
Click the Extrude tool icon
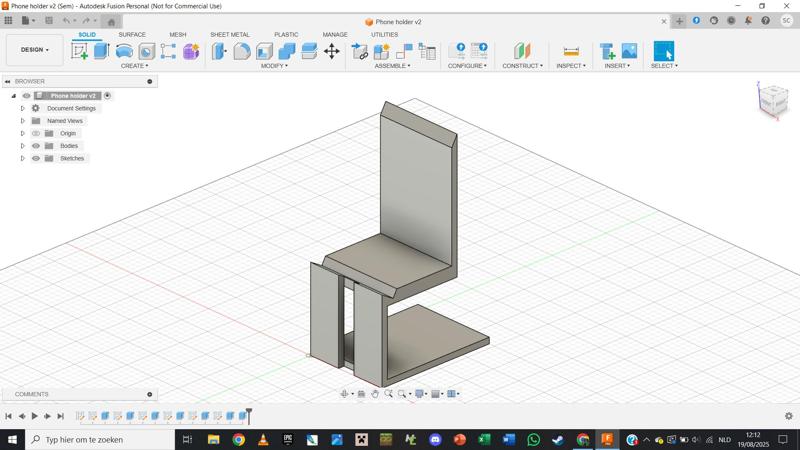(x=101, y=51)
